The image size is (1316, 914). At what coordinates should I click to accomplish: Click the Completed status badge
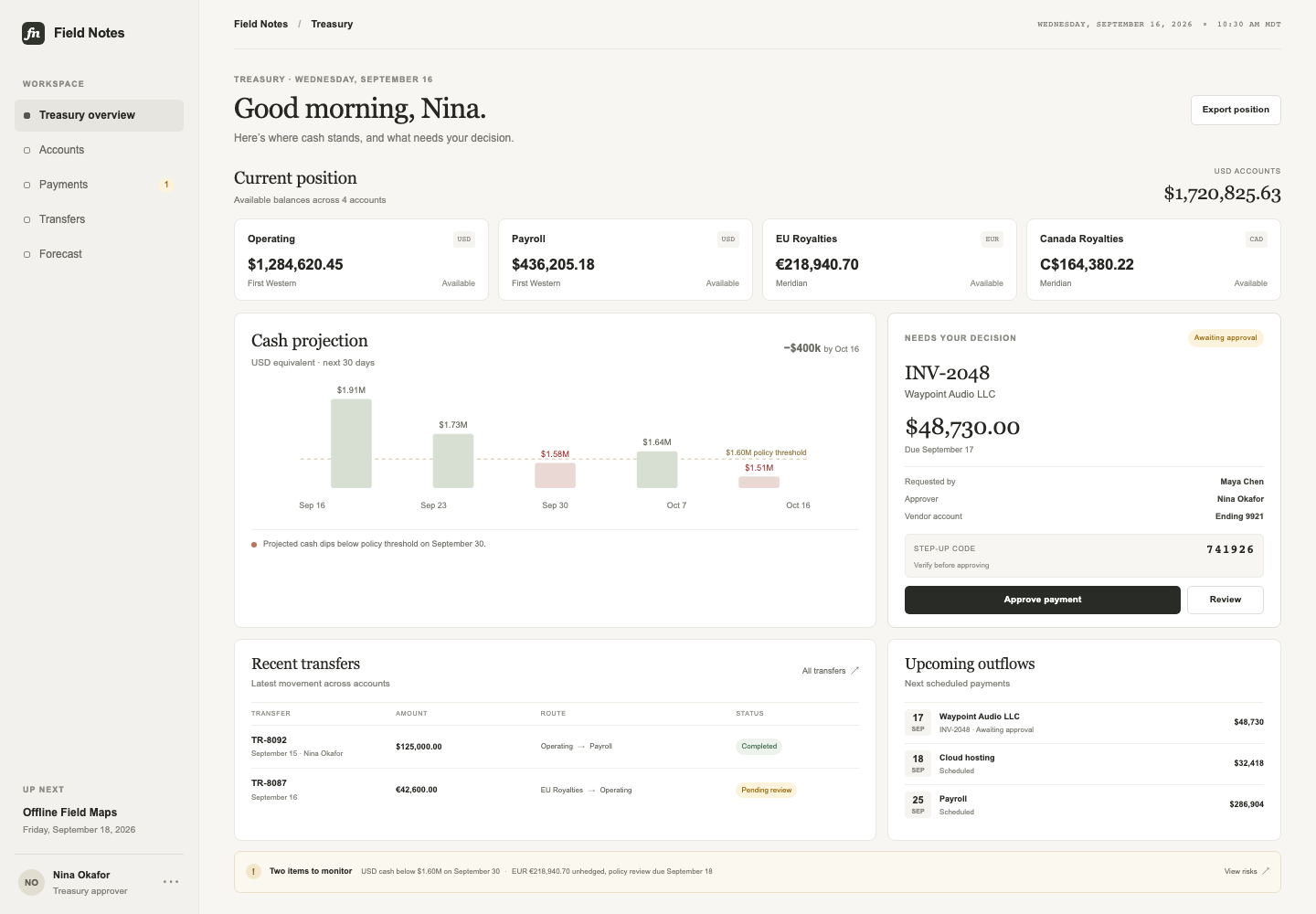[759, 747]
